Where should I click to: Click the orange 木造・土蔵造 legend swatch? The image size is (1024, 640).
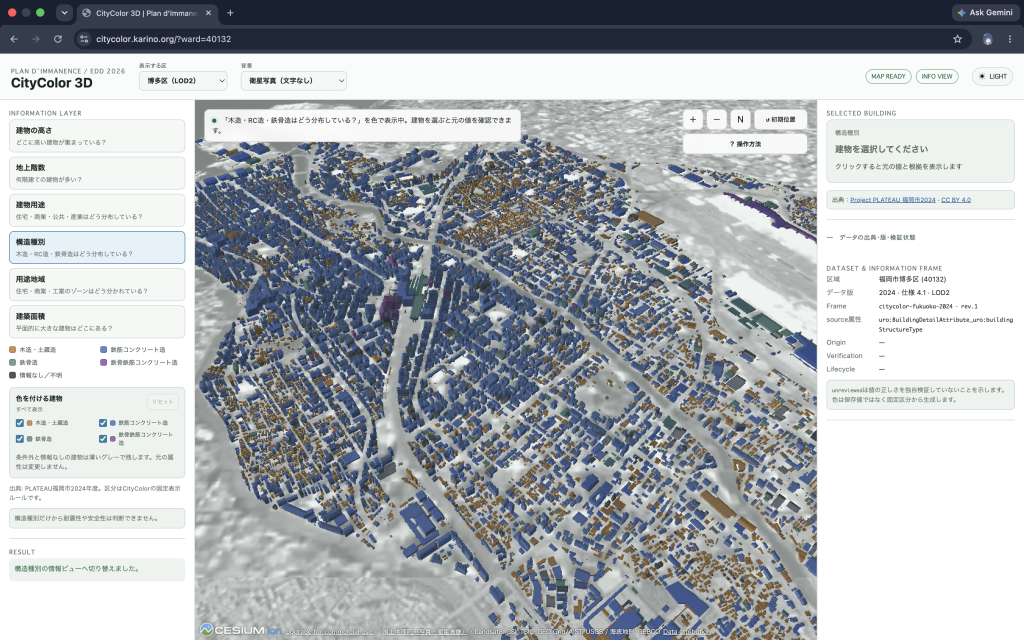pos(12,350)
